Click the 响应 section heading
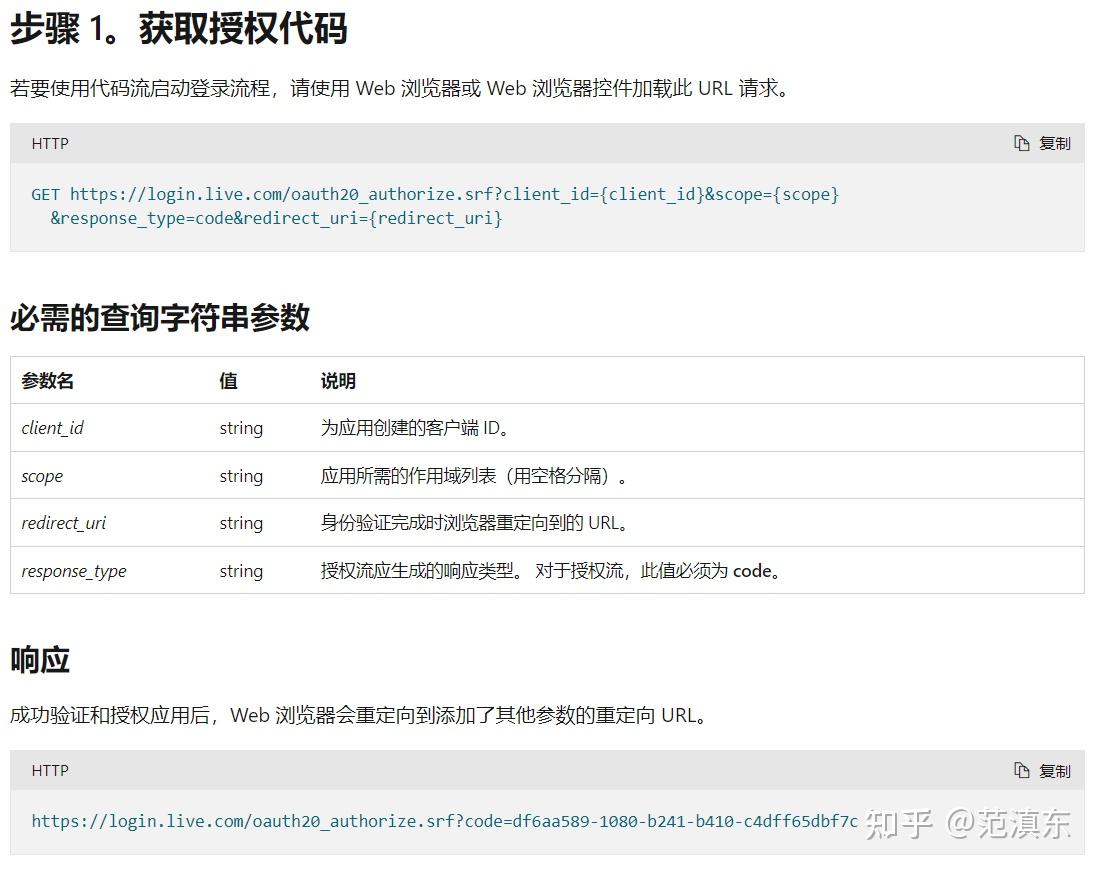 pyautogui.click(x=40, y=659)
